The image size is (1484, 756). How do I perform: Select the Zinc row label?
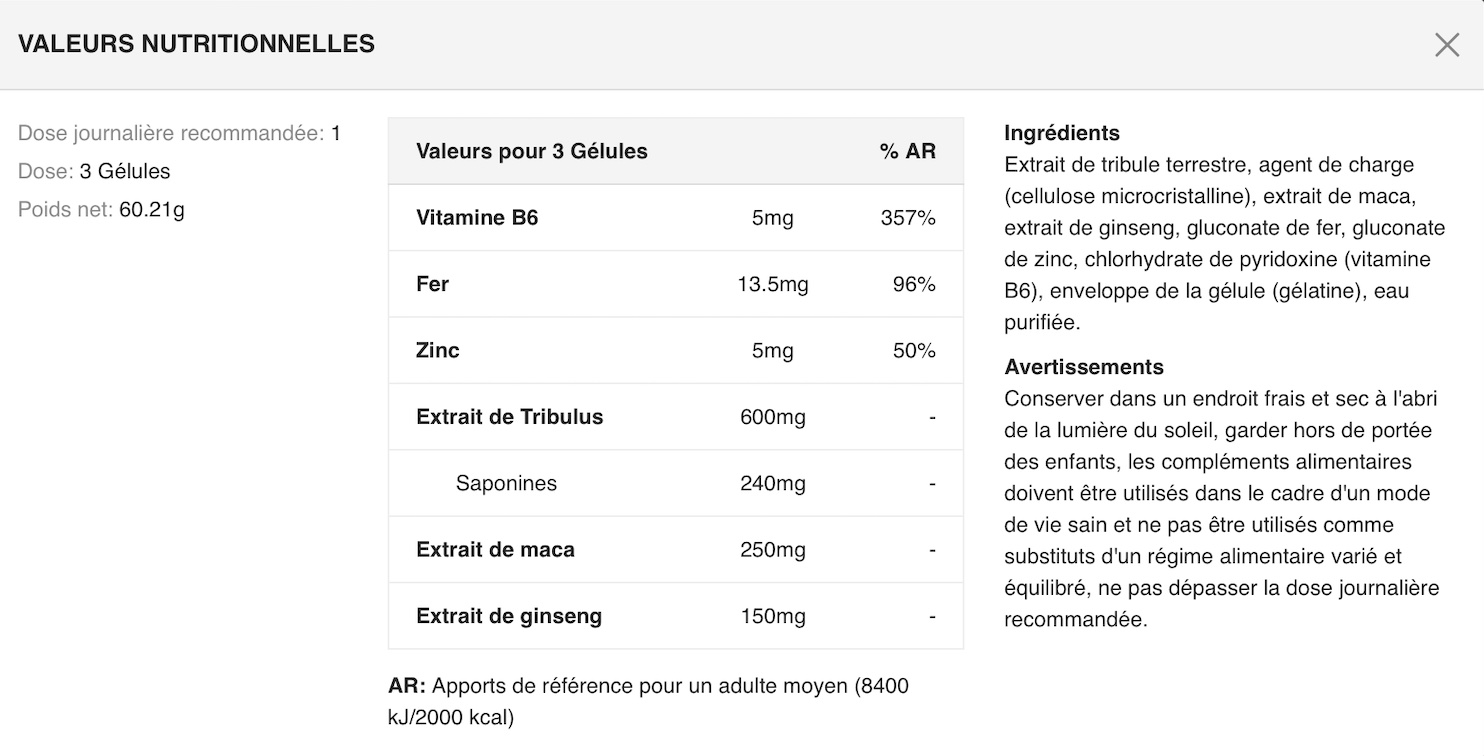pyautogui.click(x=438, y=350)
